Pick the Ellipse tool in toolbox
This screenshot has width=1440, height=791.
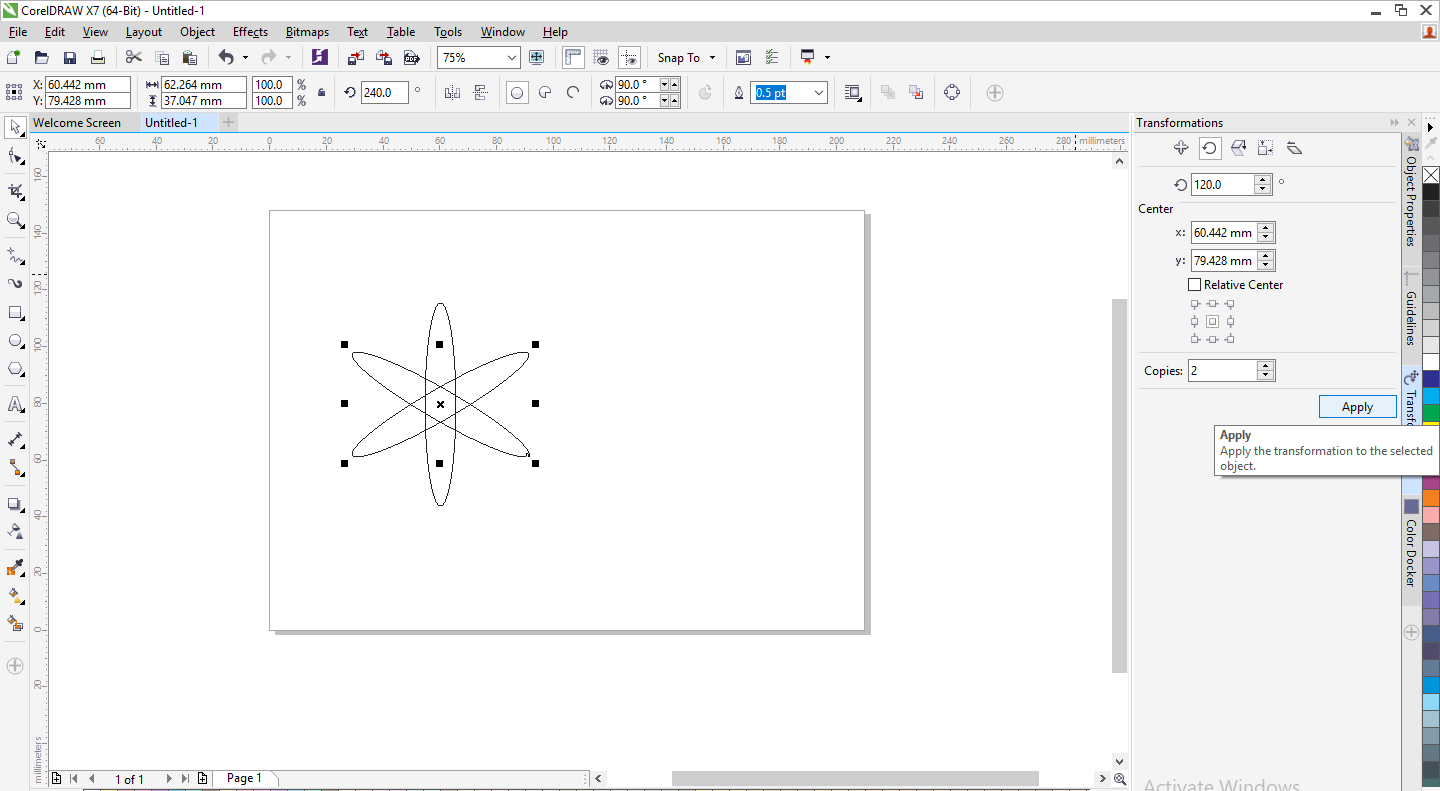click(x=15, y=341)
